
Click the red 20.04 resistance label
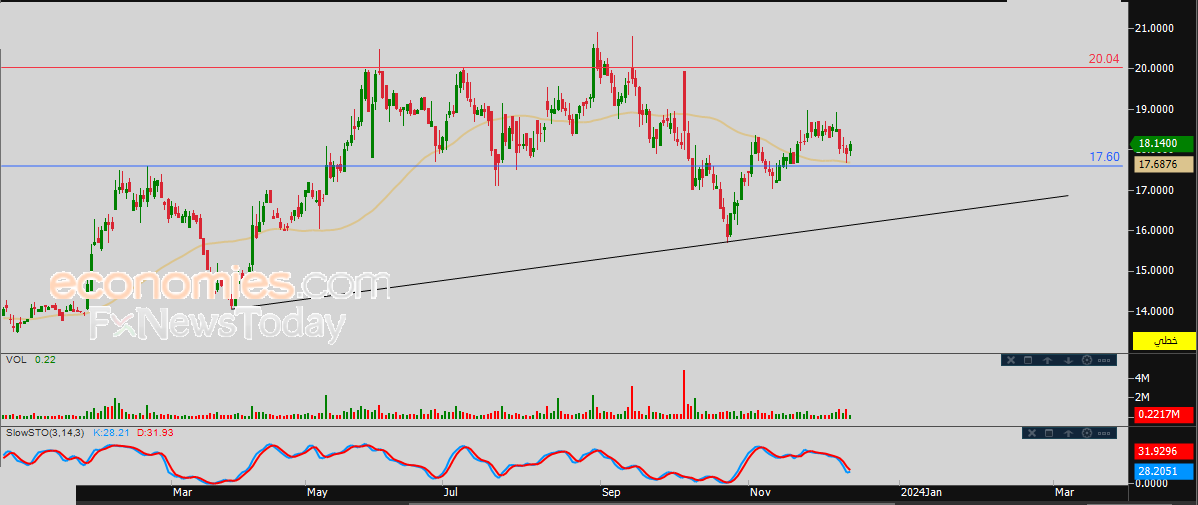1104,59
